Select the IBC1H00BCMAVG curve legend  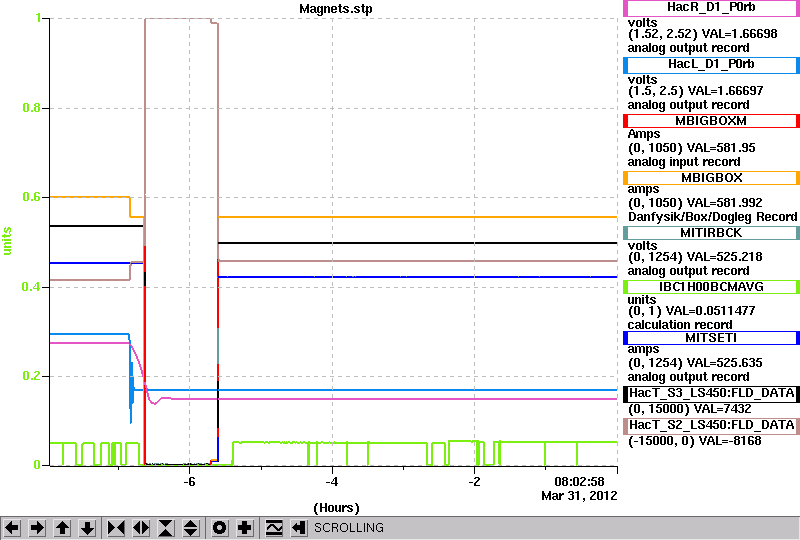click(711, 287)
